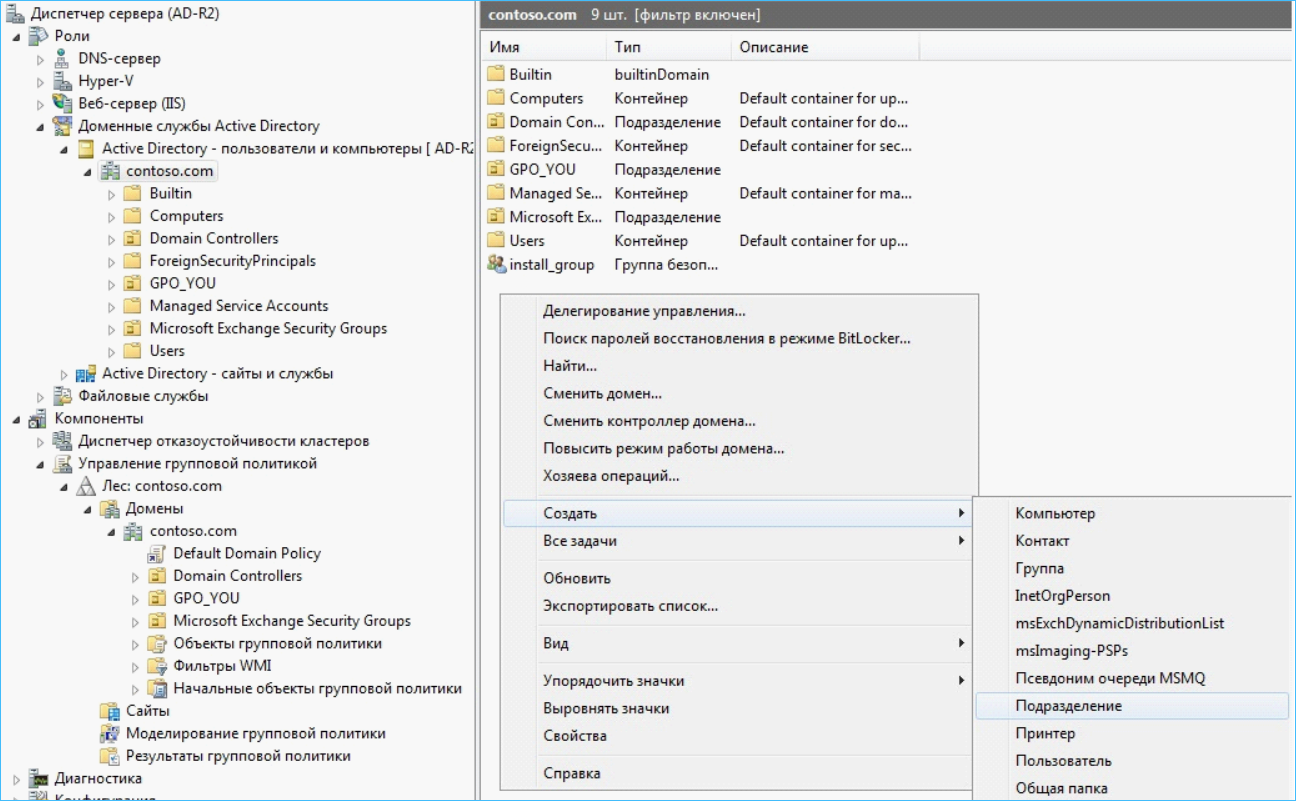The image size is (1296, 801).
Task: Choose Подразделение in the create submenu
Action: (x=1131, y=706)
